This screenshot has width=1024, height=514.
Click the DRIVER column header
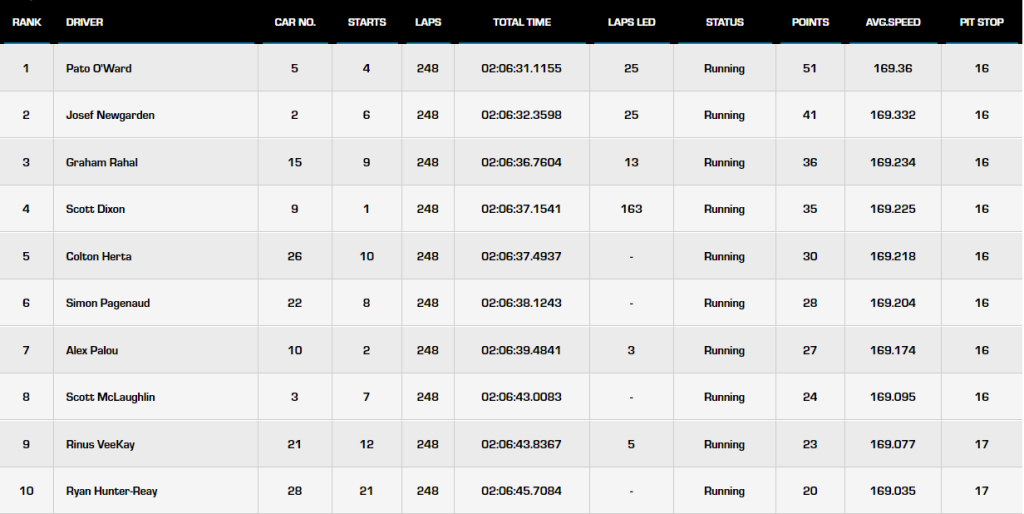tap(84, 22)
